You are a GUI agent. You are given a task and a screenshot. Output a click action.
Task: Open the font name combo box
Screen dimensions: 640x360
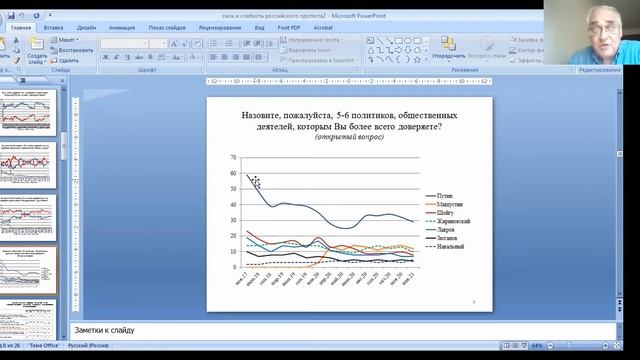pyautogui.click(x=124, y=43)
